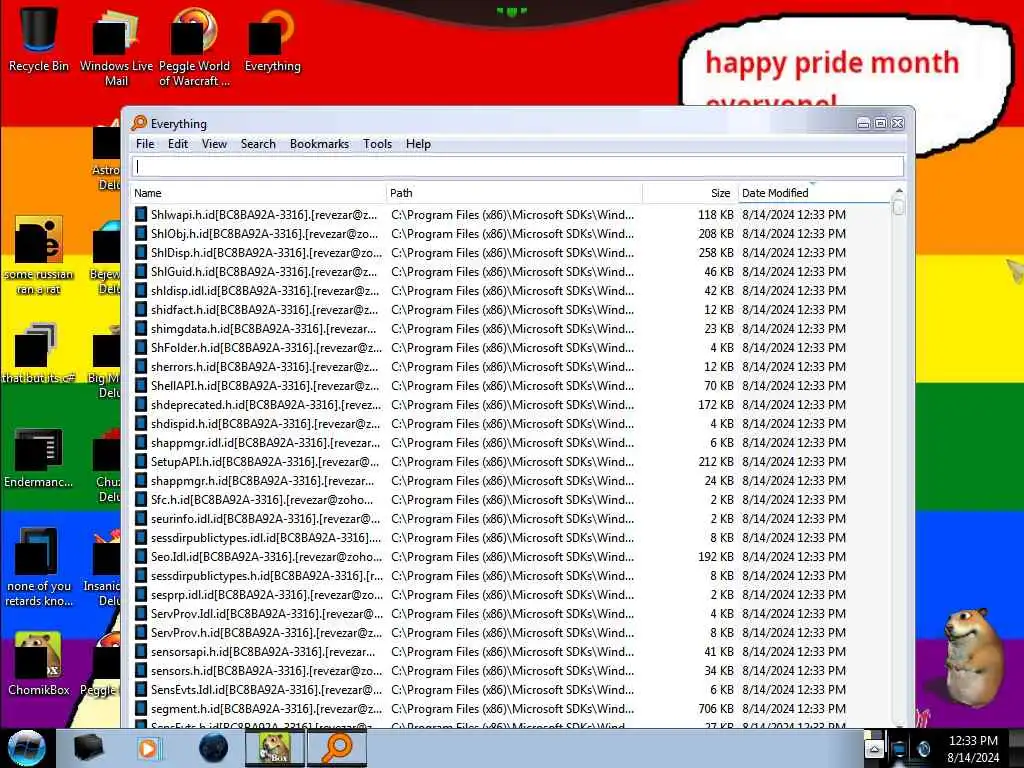1024x768 pixels.
Task: Select shdeprecated.h.id[BC8BA92A-3316] file
Action: click(x=266, y=404)
